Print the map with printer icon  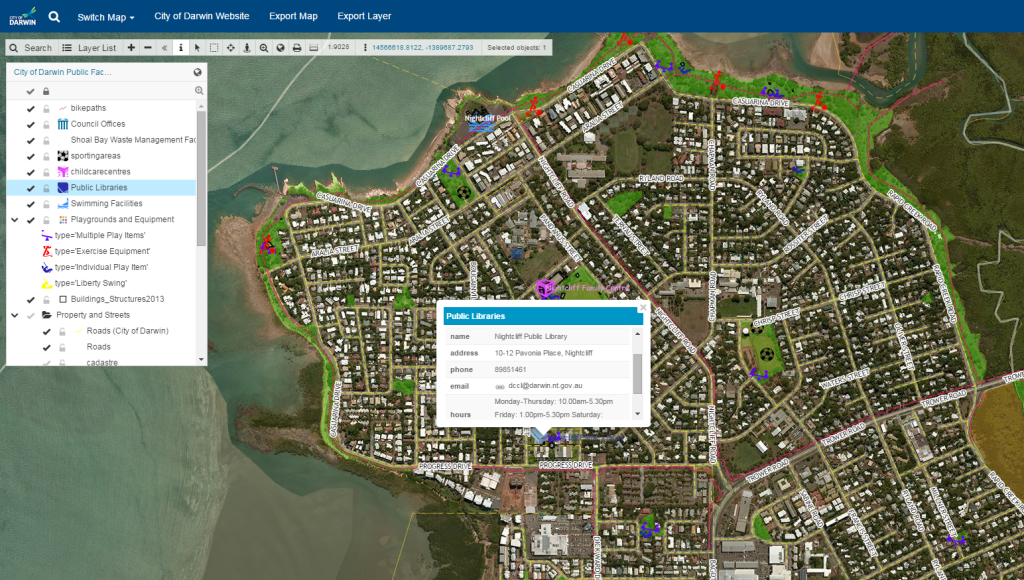click(x=297, y=48)
